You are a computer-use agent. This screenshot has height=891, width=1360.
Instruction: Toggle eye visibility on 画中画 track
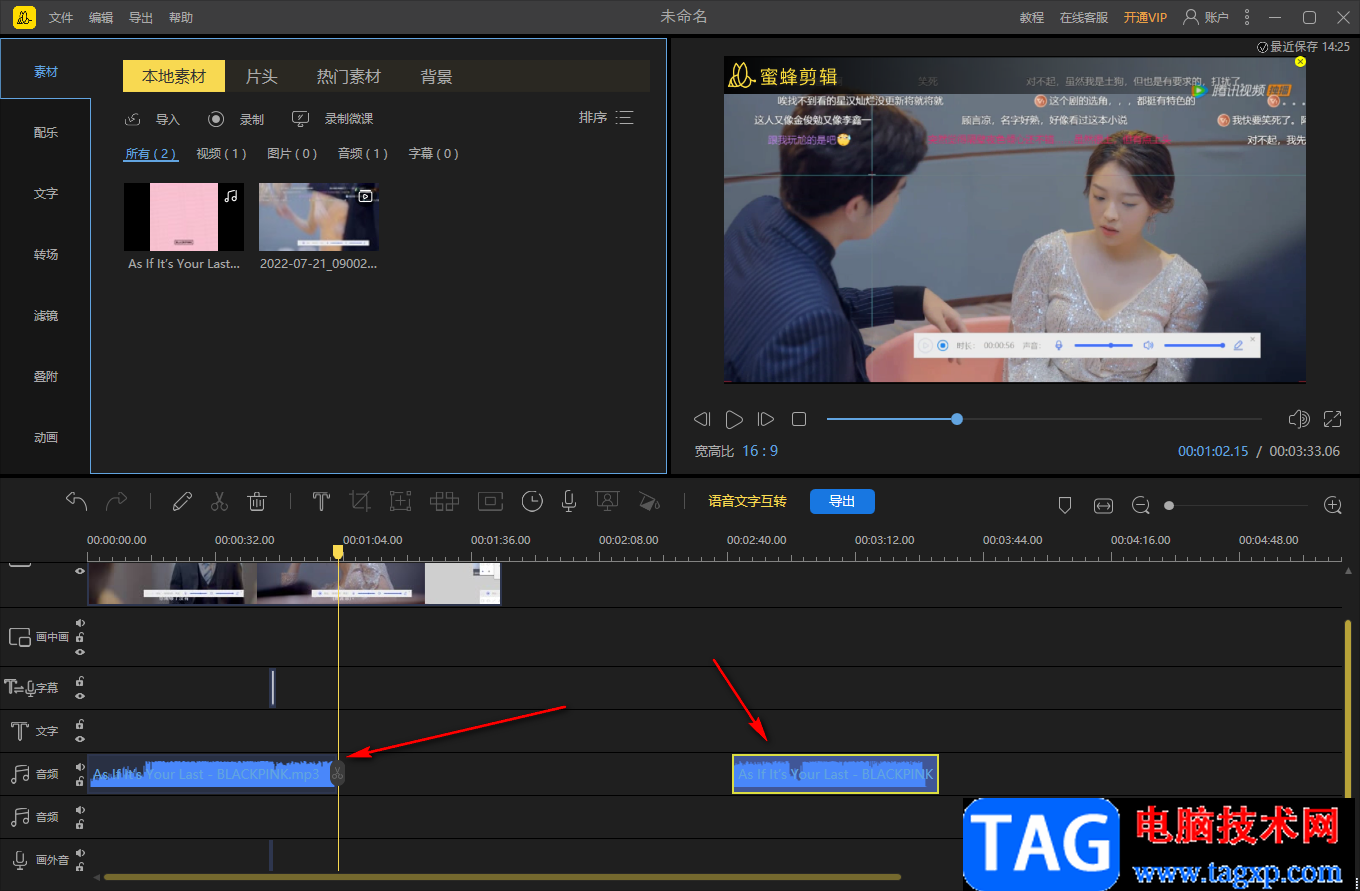[80, 651]
